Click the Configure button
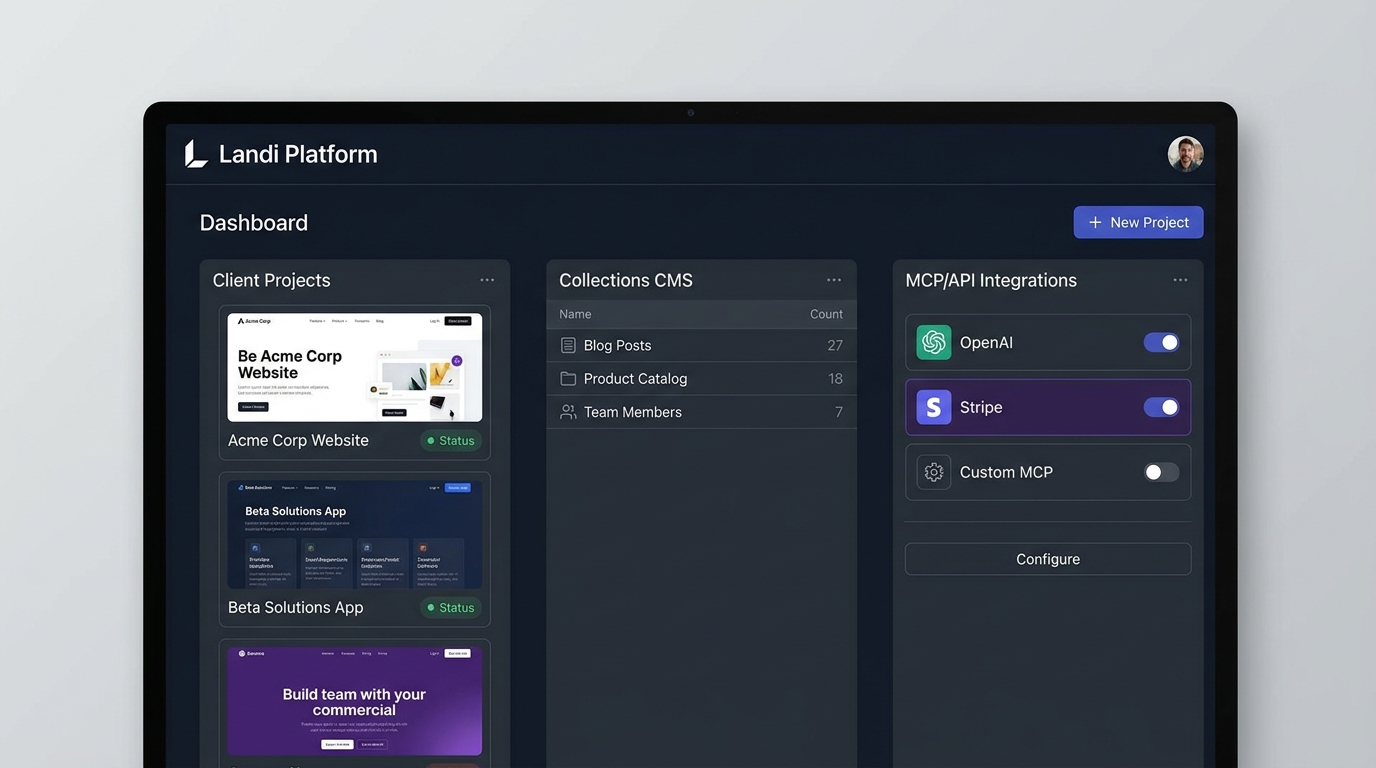 1048,559
